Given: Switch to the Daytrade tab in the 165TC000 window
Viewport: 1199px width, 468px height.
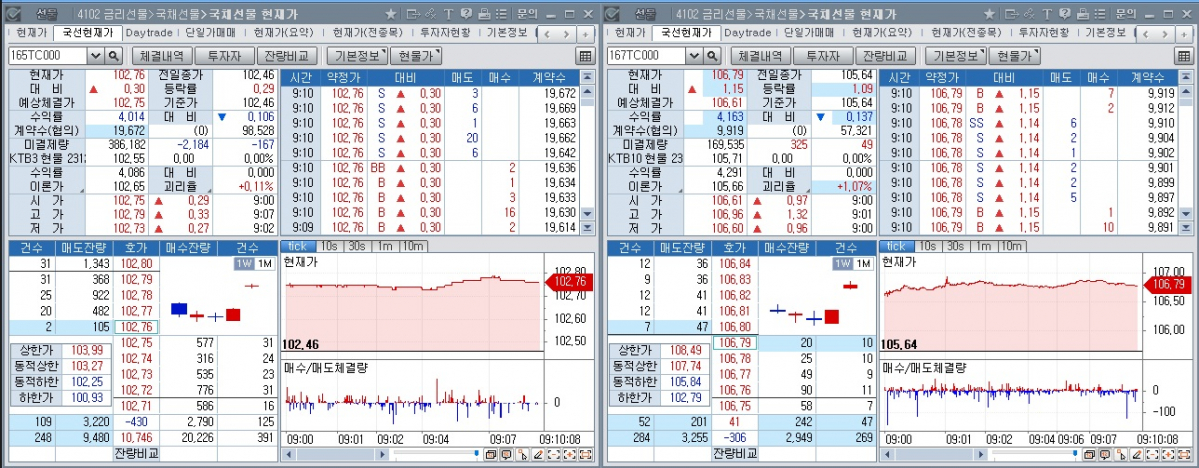Looking at the screenshot, I should coord(148,32).
